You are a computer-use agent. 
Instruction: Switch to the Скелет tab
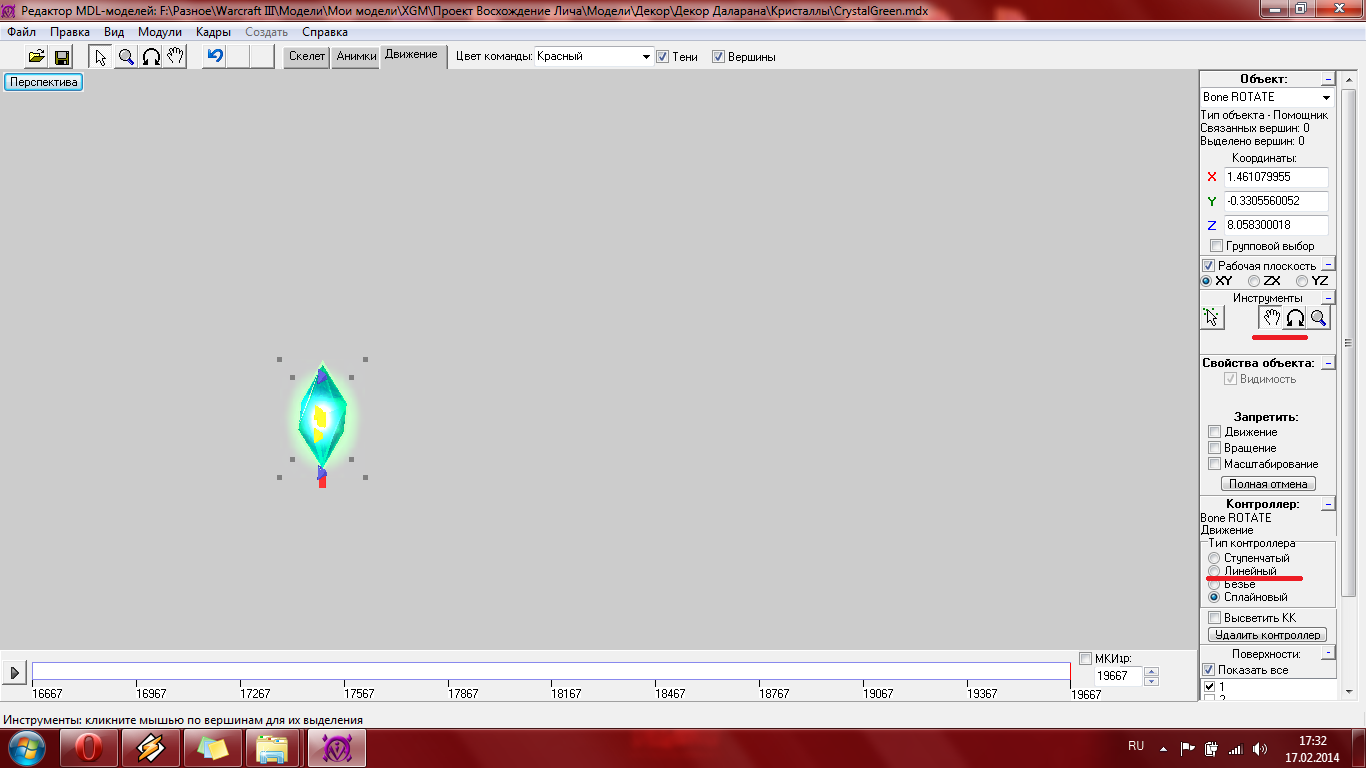point(307,57)
